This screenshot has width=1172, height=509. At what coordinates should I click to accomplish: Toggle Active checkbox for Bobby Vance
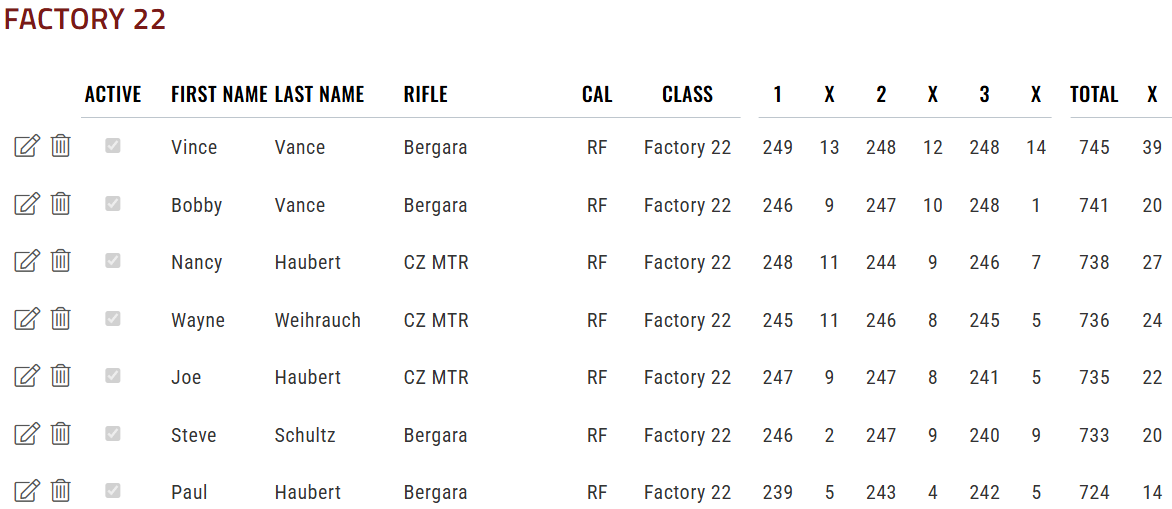[x=113, y=203]
